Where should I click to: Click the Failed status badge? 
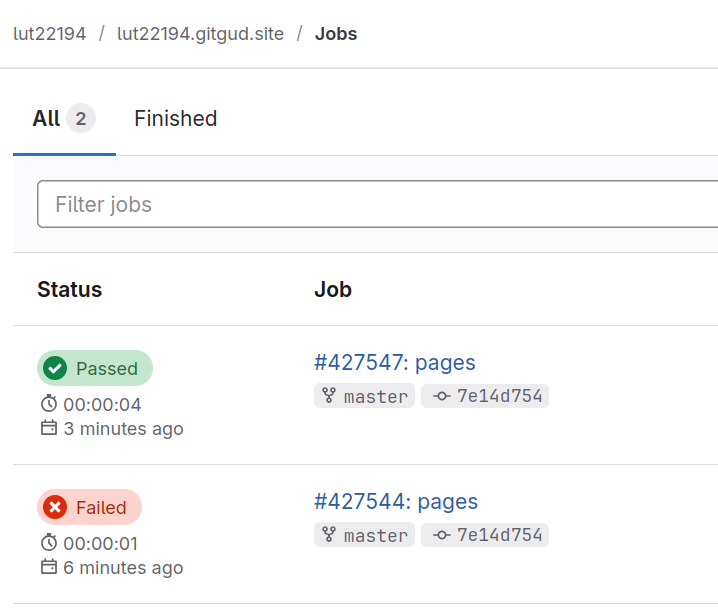pyautogui.click(x=89, y=507)
